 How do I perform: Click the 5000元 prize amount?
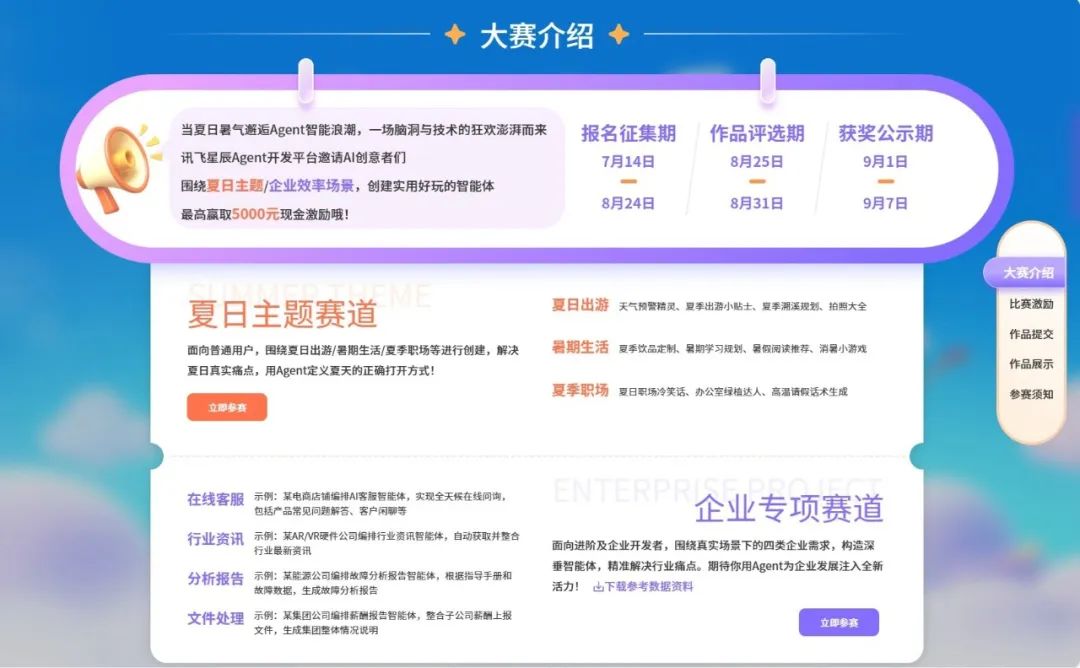pos(255,214)
